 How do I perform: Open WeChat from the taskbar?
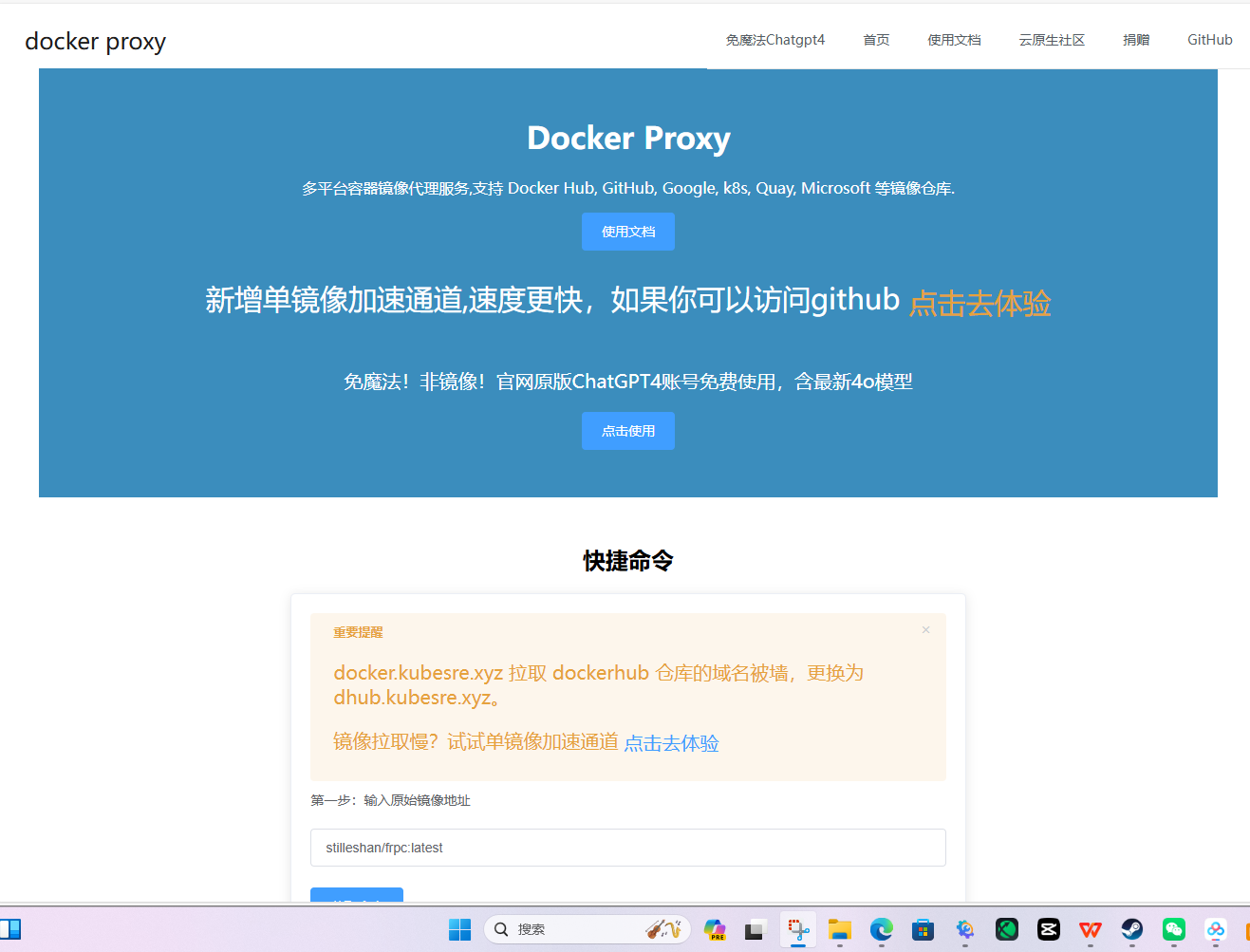[x=1174, y=929]
